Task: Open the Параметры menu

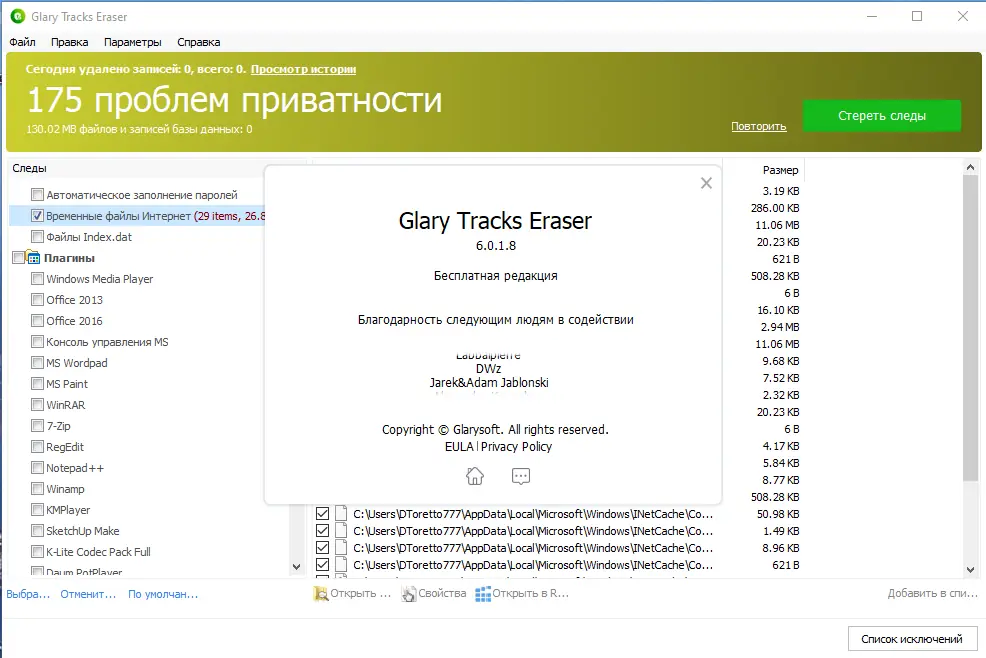Action: point(133,42)
